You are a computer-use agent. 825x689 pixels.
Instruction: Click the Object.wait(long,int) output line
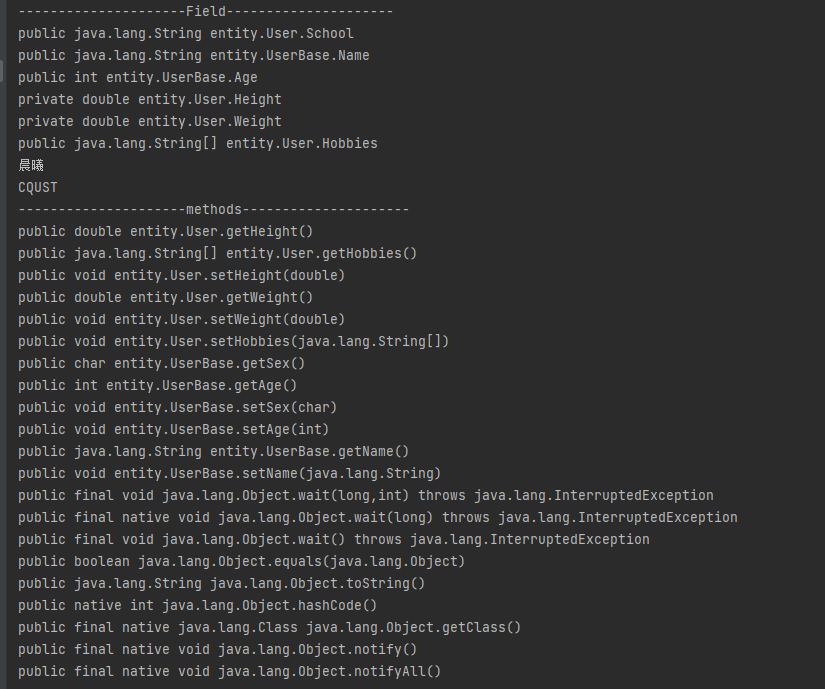[x=366, y=496]
